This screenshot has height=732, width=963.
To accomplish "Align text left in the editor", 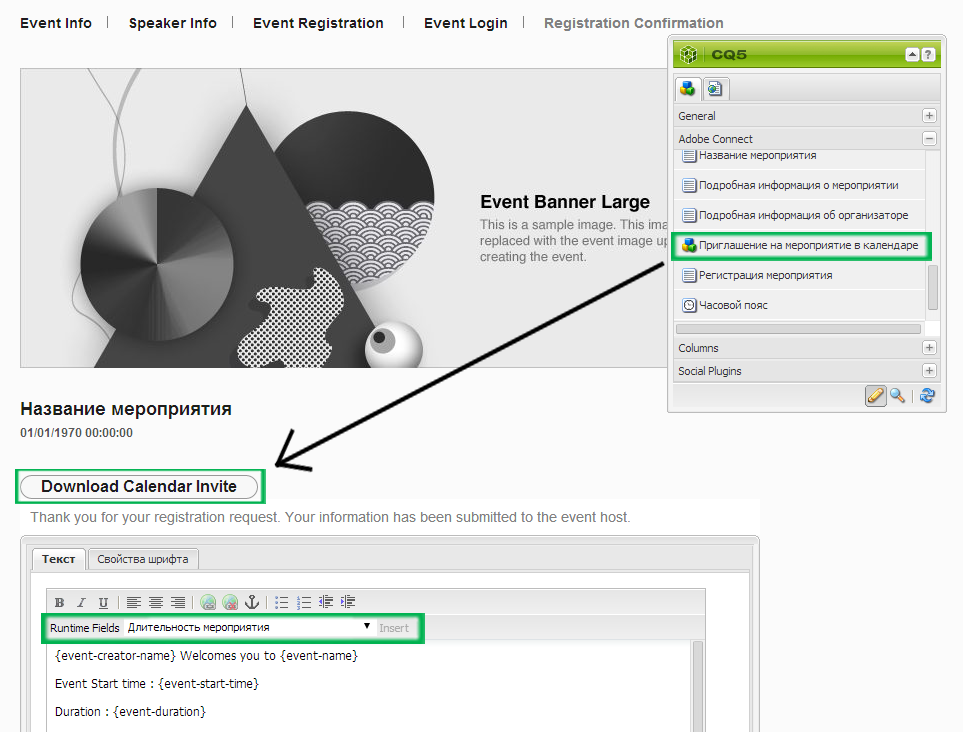I will tap(134, 602).
